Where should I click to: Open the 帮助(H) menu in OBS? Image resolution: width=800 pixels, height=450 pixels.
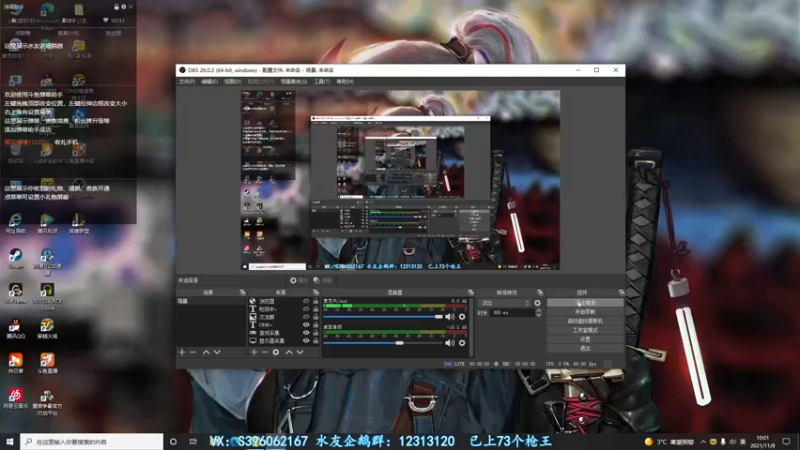click(345, 82)
